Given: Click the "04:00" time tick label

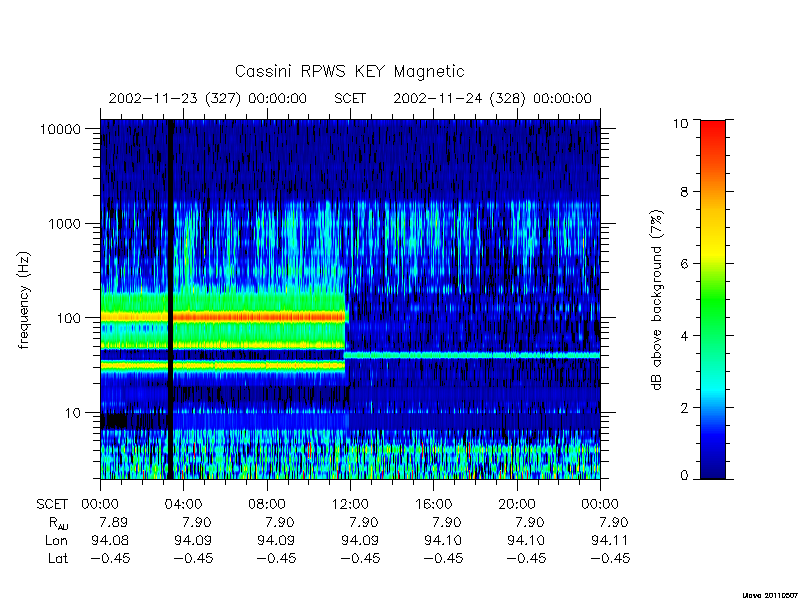Looking at the screenshot, I should pos(183,505).
